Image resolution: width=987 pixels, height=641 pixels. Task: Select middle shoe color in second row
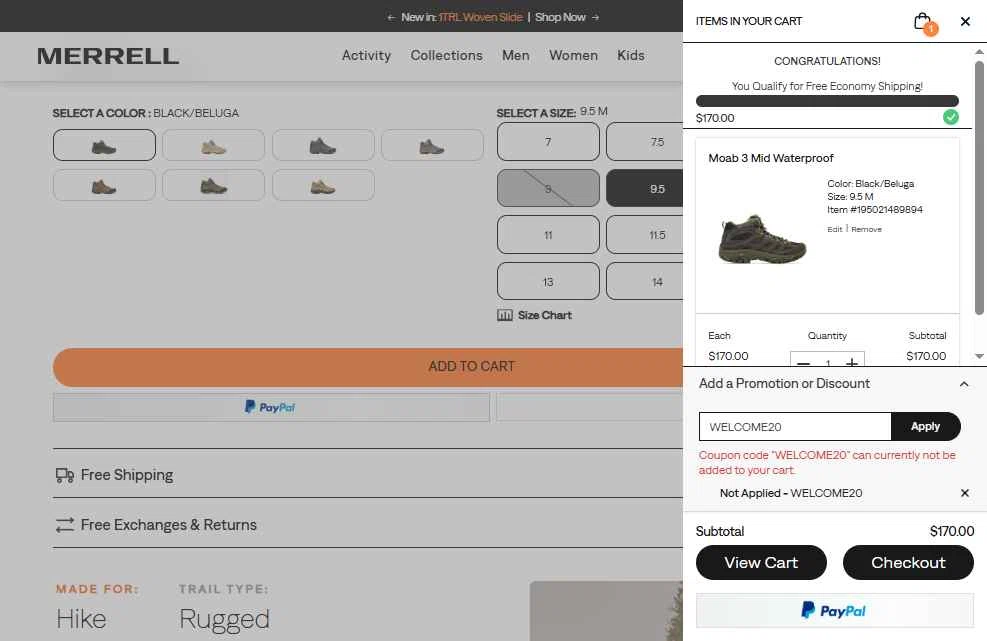point(213,185)
